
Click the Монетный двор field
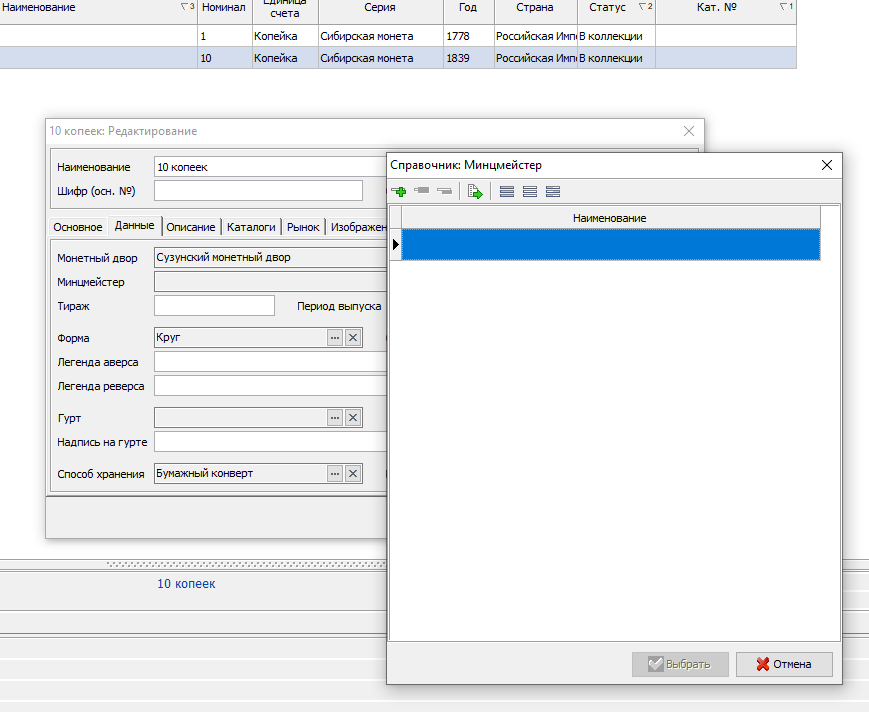tap(270, 258)
